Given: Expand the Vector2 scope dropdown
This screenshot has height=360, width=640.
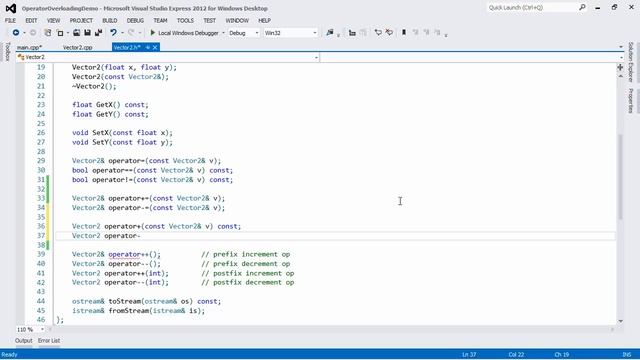Looking at the screenshot, I should pos(316,58).
